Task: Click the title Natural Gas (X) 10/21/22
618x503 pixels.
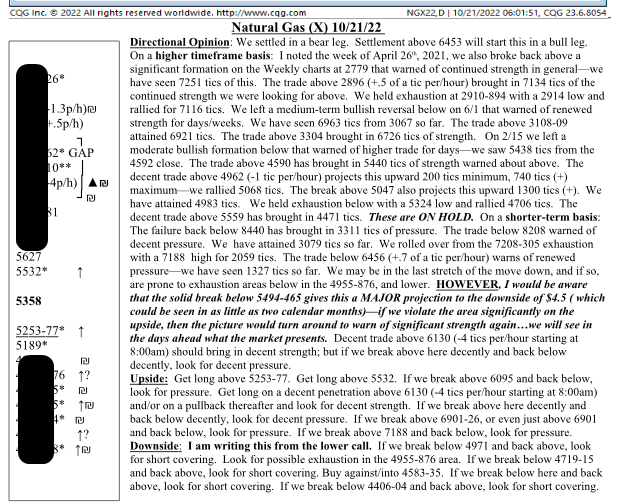Action: pyautogui.click(x=307, y=28)
